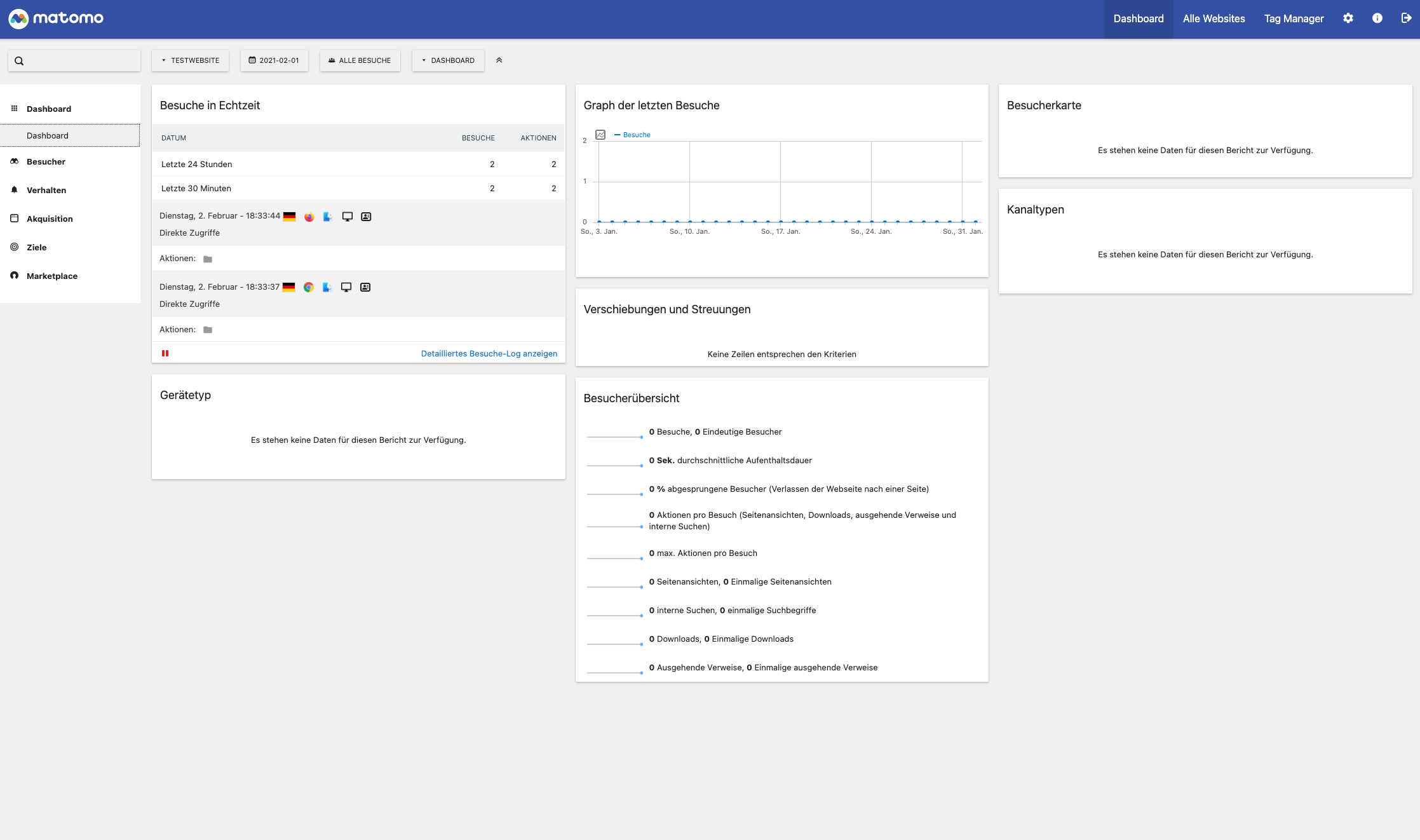Click the graph metrics picker icon
The image size is (1420, 840).
[600, 135]
